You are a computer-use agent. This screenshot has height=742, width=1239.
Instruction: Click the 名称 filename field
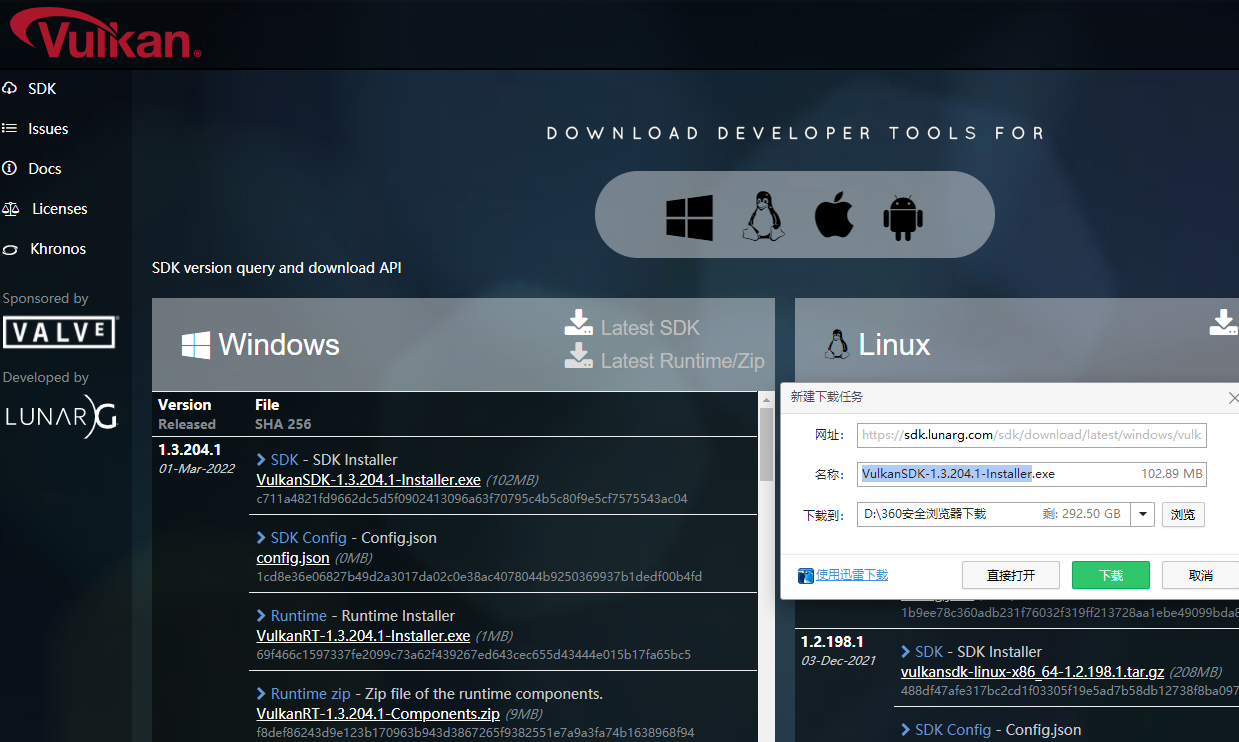pos(1031,474)
